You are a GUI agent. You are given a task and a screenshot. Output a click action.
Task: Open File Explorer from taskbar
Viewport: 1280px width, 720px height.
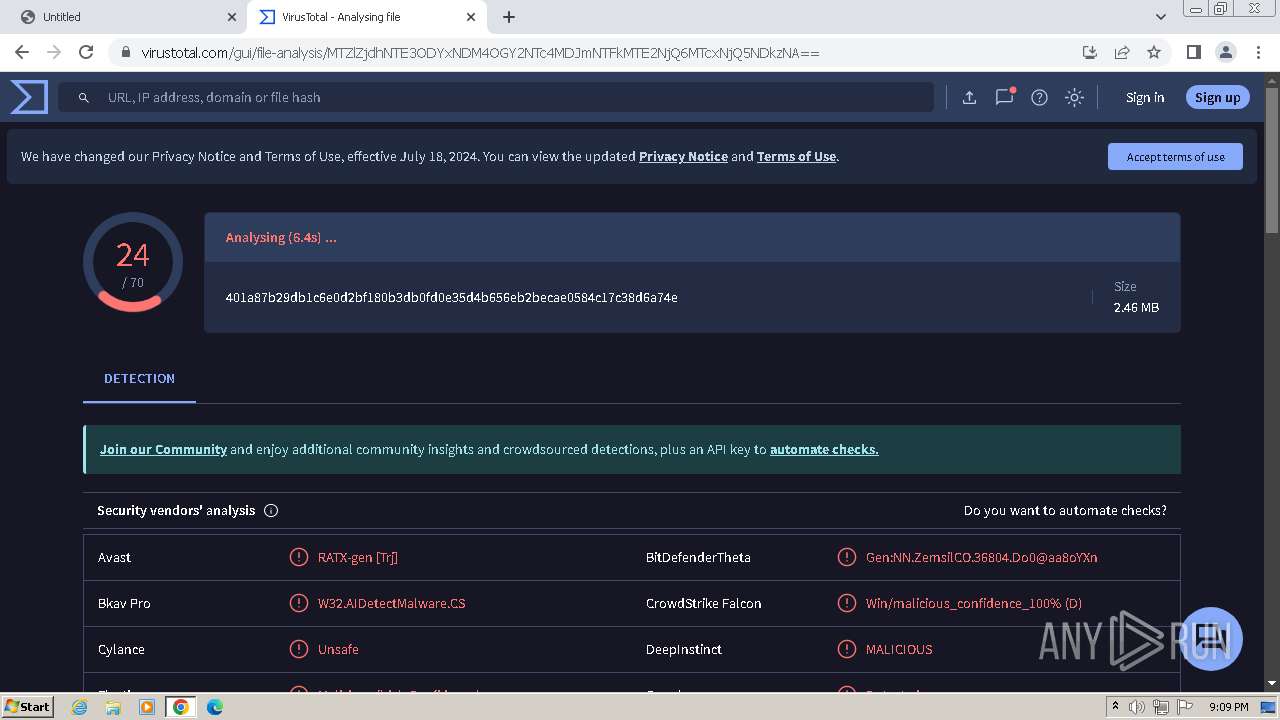coord(113,707)
